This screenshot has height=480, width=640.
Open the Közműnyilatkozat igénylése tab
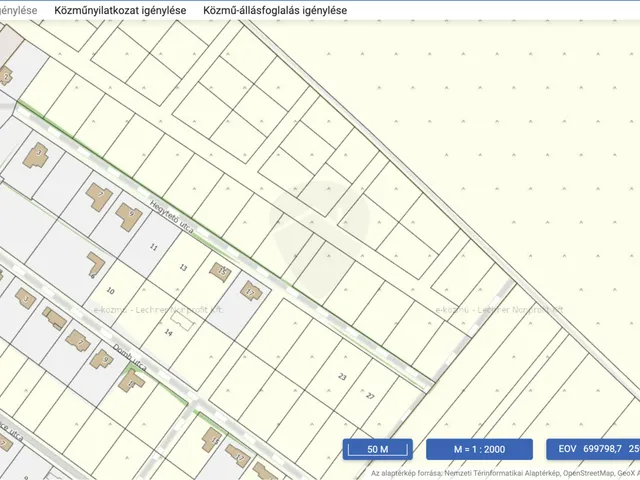coord(119,10)
